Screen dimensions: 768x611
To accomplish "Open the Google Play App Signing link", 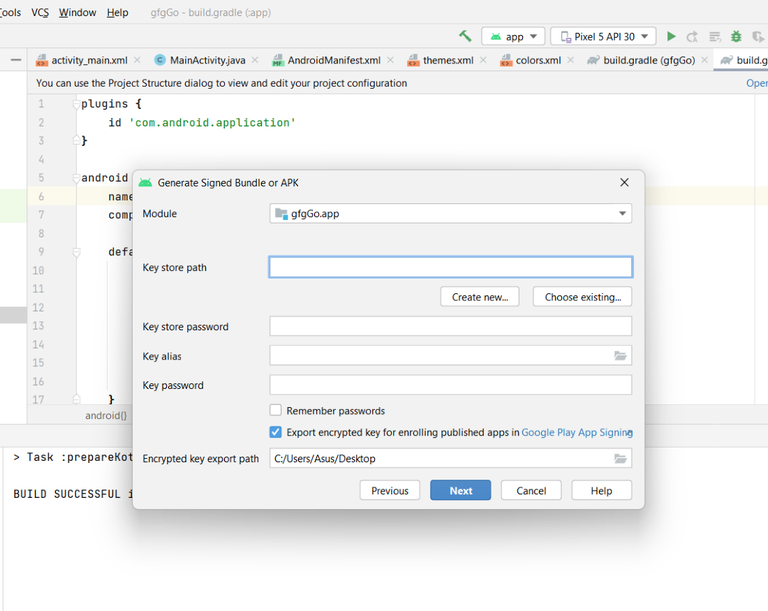I will (x=577, y=433).
